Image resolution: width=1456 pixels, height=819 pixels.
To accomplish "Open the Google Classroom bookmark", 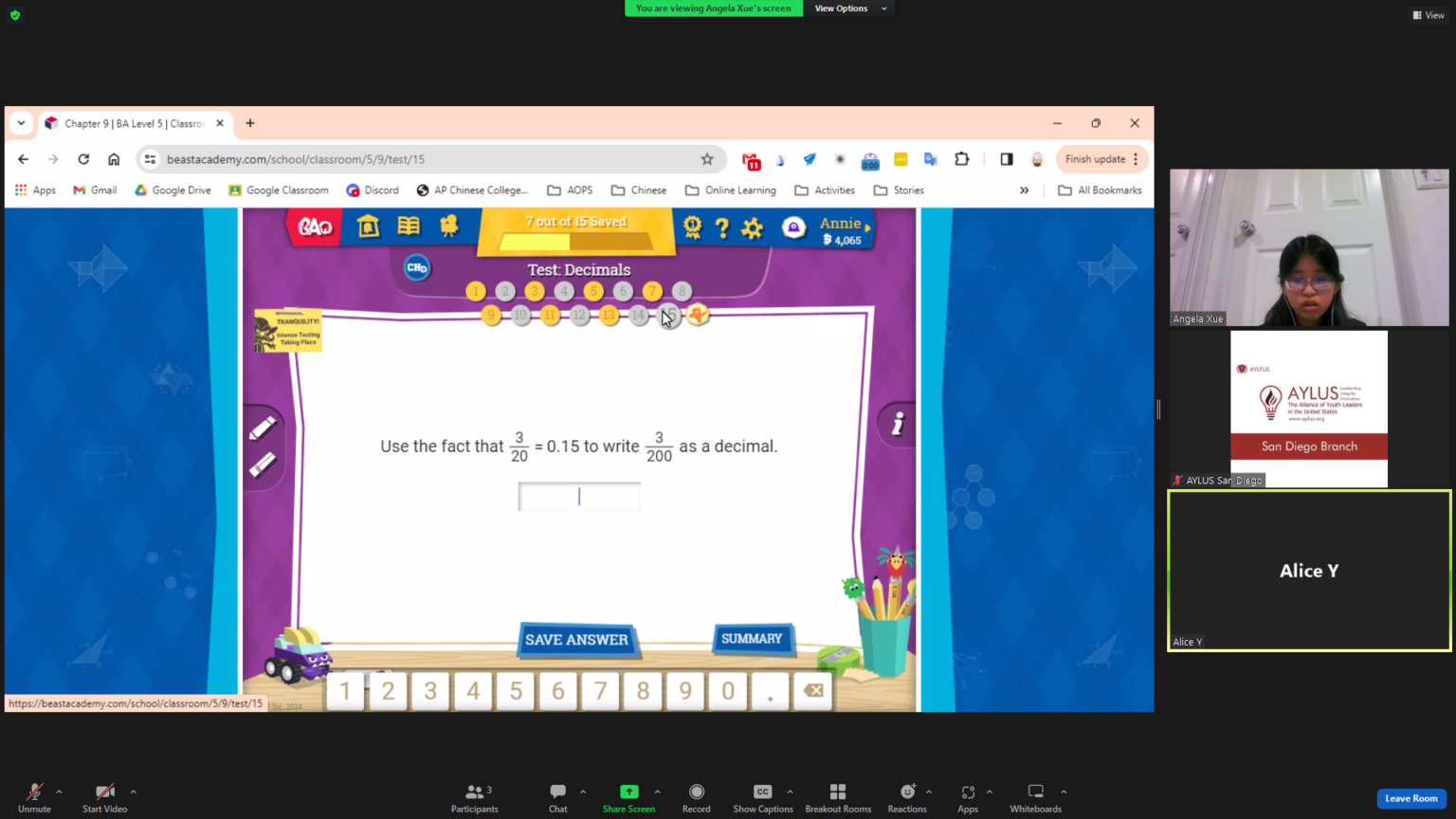I will click(279, 191).
